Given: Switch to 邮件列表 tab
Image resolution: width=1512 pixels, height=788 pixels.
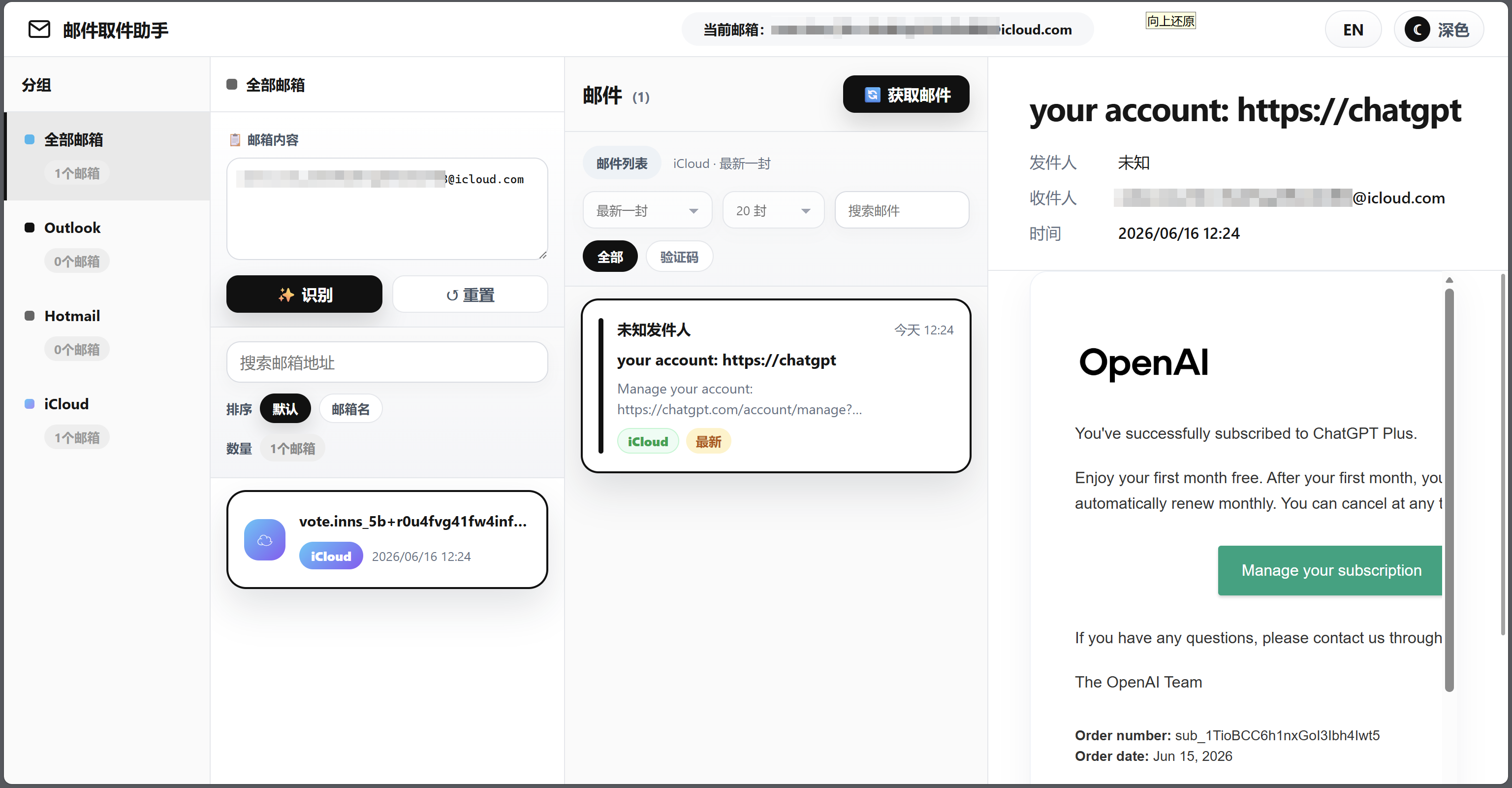Looking at the screenshot, I should point(622,163).
